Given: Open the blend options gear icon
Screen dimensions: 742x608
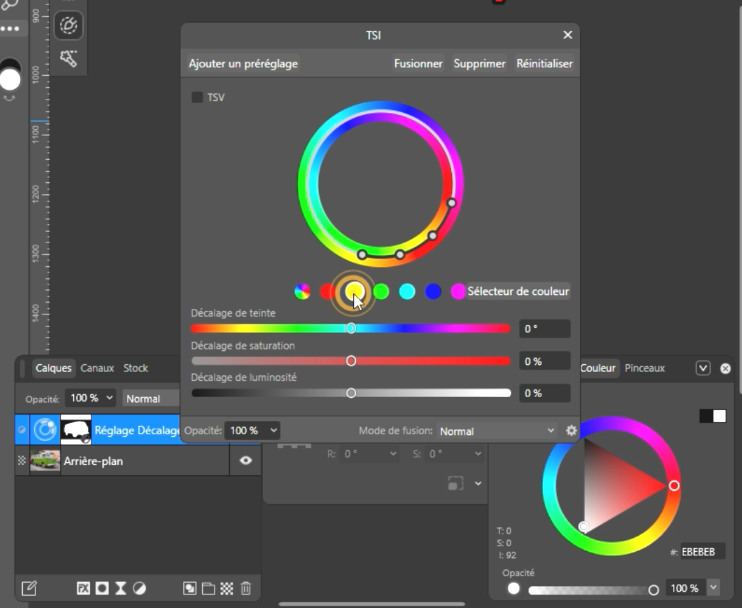Looking at the screenshot, I should pos(571,431).
